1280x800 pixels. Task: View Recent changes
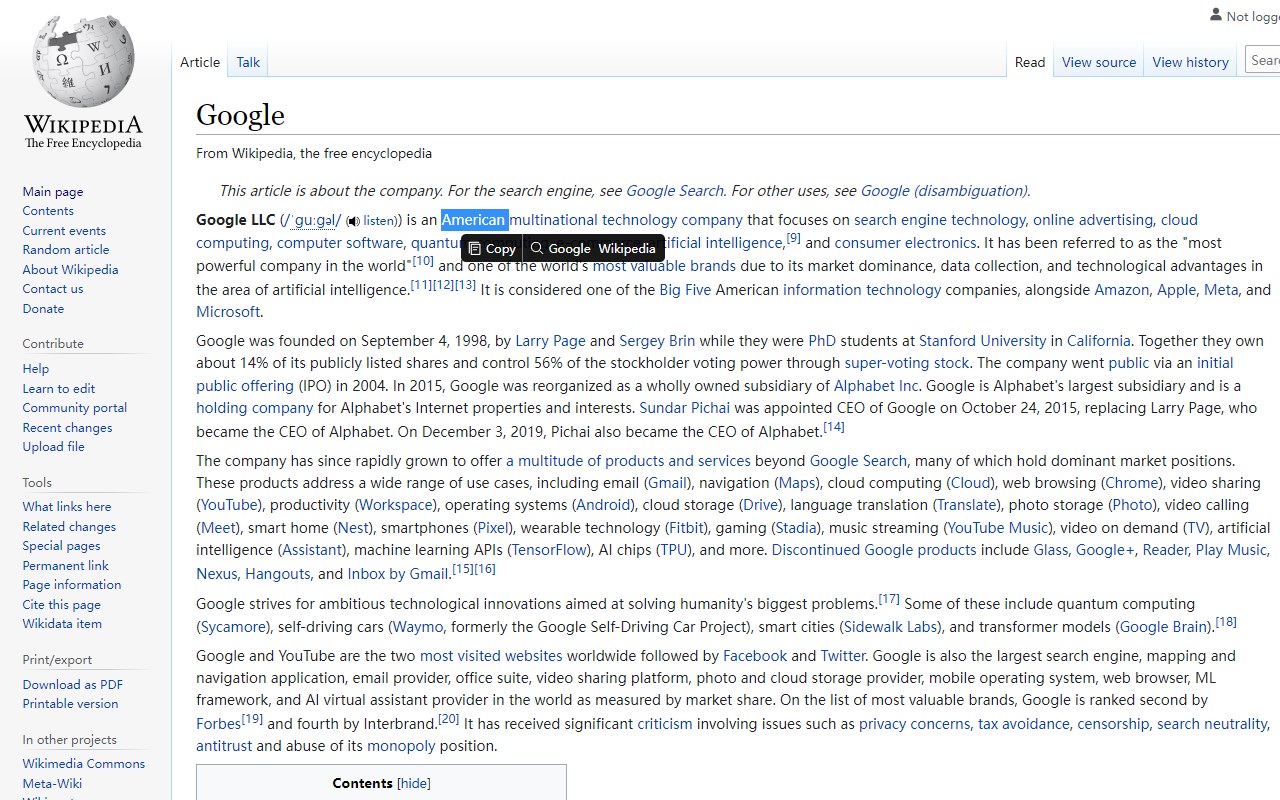pos(67,428)
